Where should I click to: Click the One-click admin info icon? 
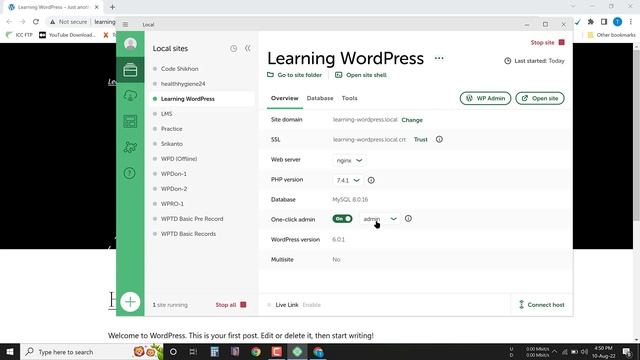tap(408, 219)
